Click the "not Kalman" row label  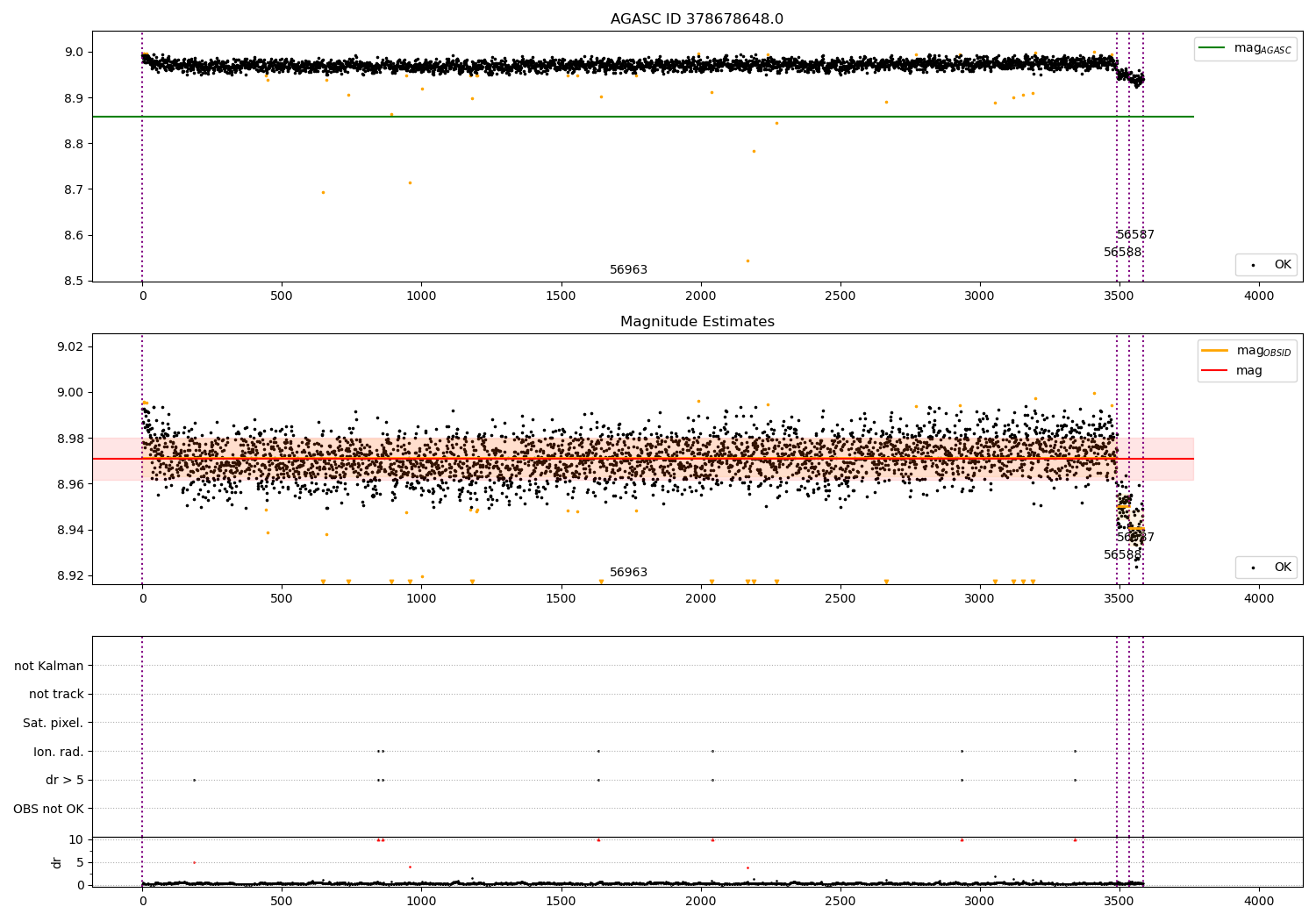[x=49, y=666]
